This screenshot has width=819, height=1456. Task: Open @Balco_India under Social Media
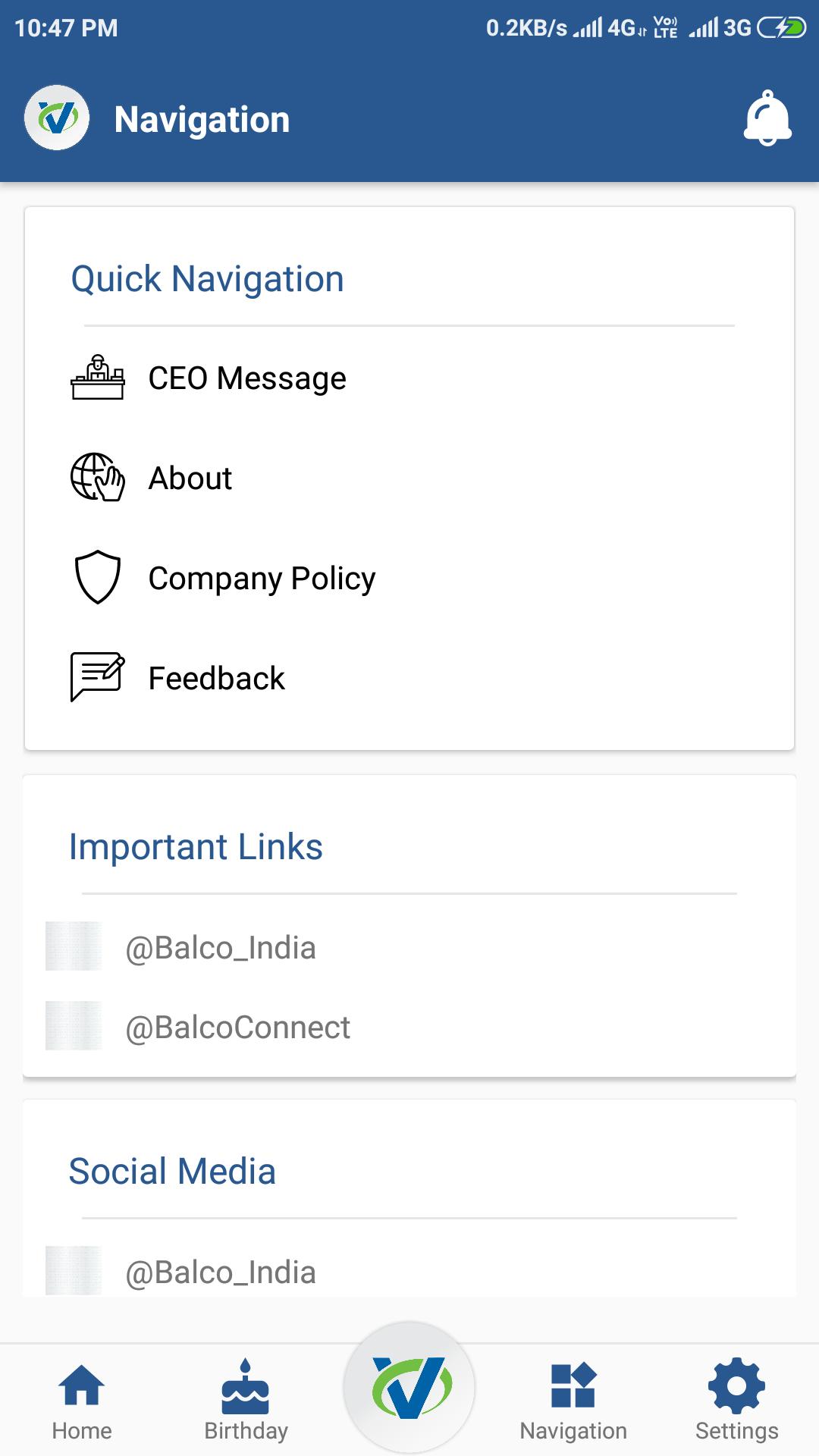409,1272
